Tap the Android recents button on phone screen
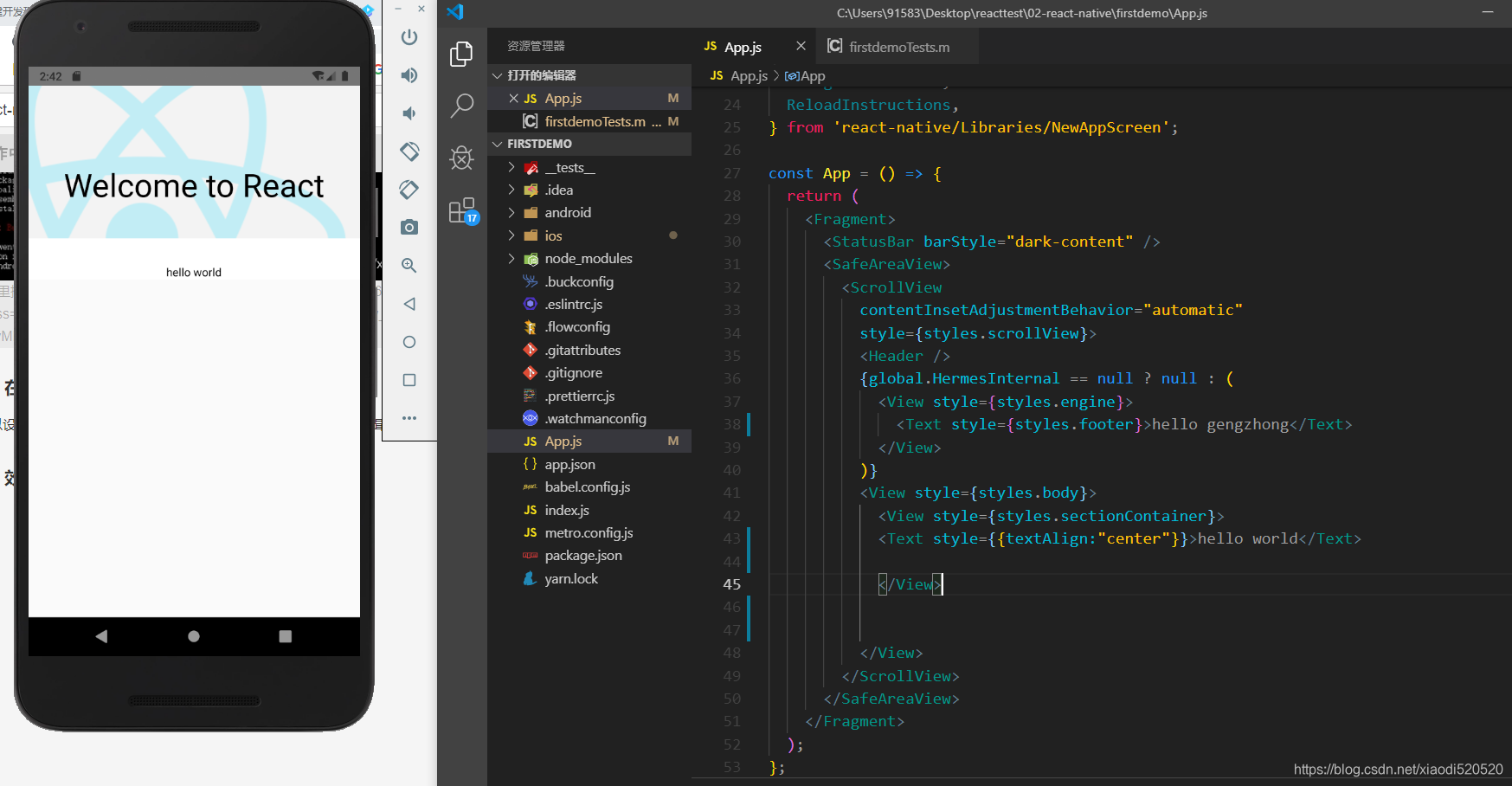This screenshot has width=1512, height=786. 286,636
